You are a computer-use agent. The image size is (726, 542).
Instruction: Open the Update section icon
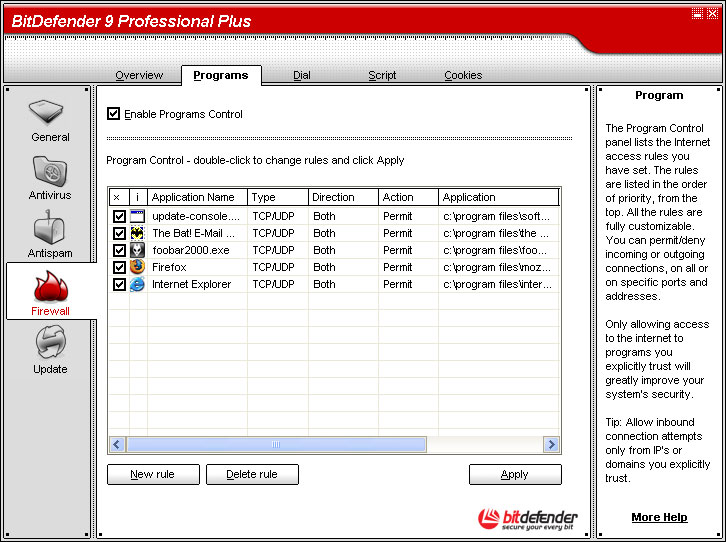tap(50, 343)
